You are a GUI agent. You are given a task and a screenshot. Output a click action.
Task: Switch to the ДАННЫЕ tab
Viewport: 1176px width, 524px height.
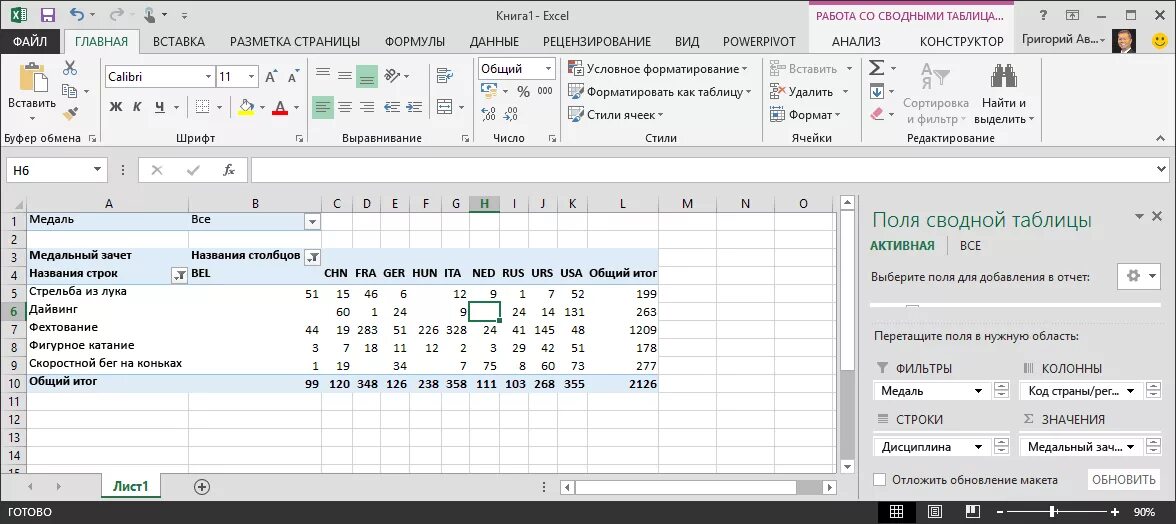[494, 42]
